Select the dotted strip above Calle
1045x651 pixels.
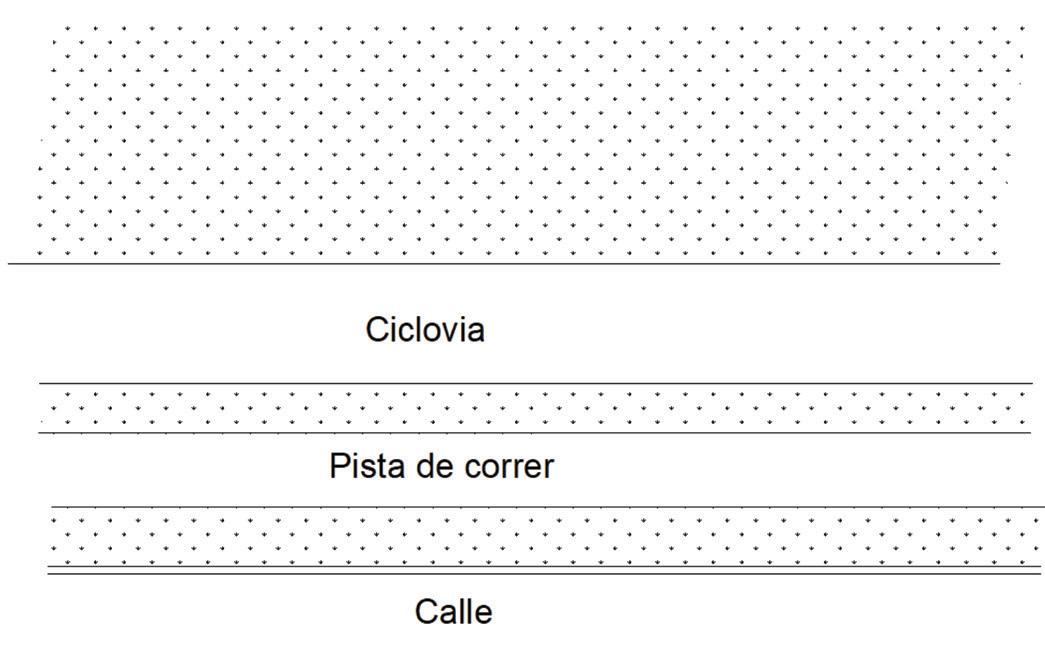click(545, 537)
